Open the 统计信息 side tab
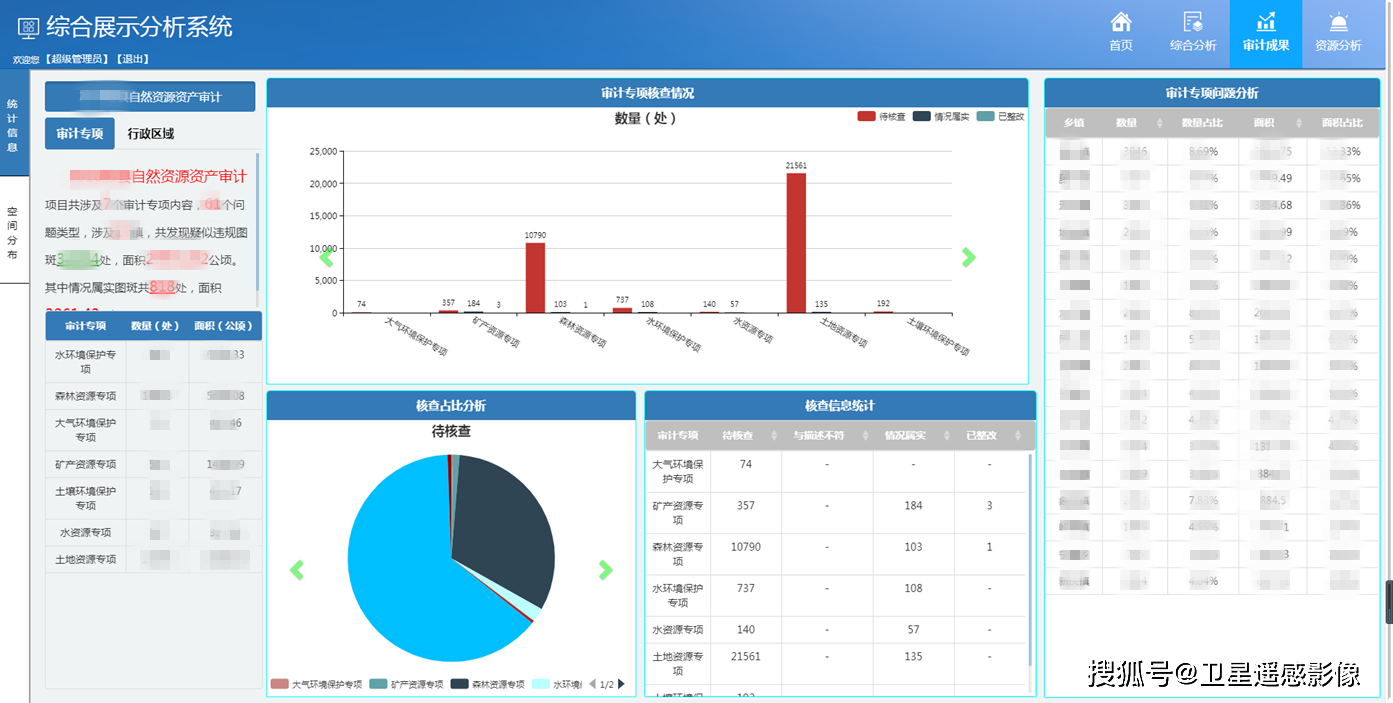This screenshot has height=703, width=1393. pyautogui.click(x=13, y=125)
